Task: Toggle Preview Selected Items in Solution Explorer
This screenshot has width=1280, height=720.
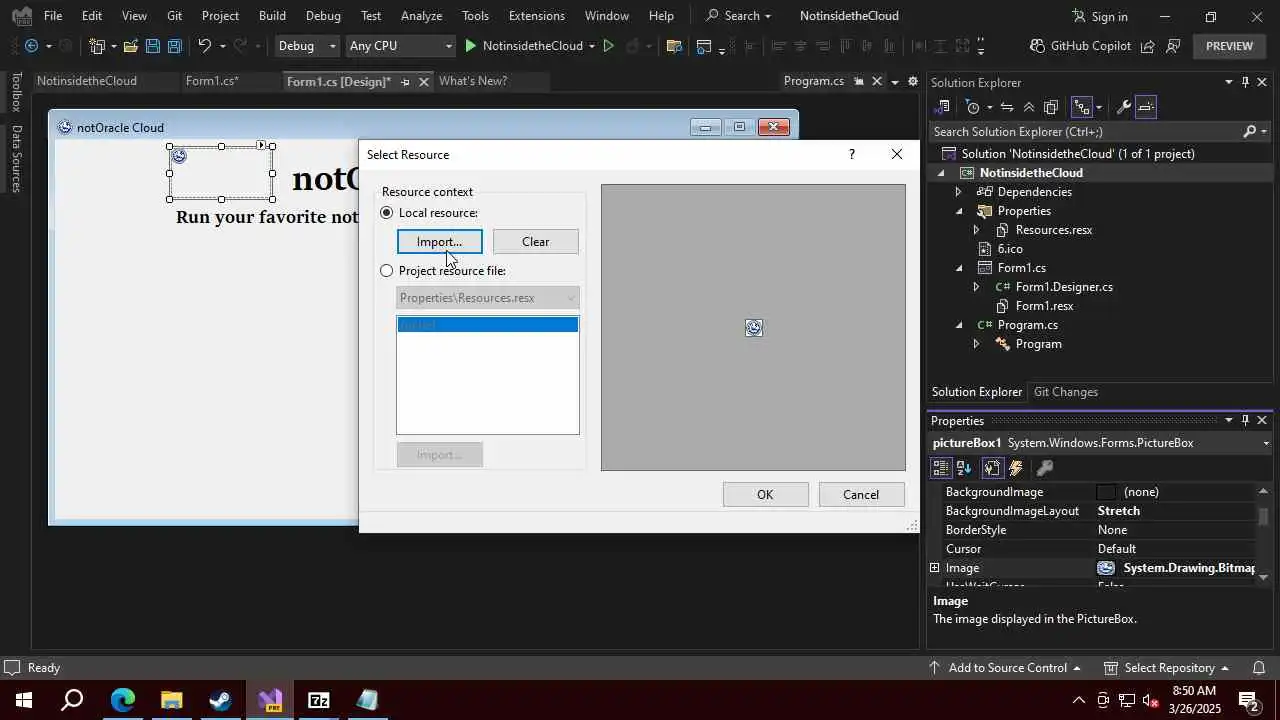Action: pos(1146,107)
